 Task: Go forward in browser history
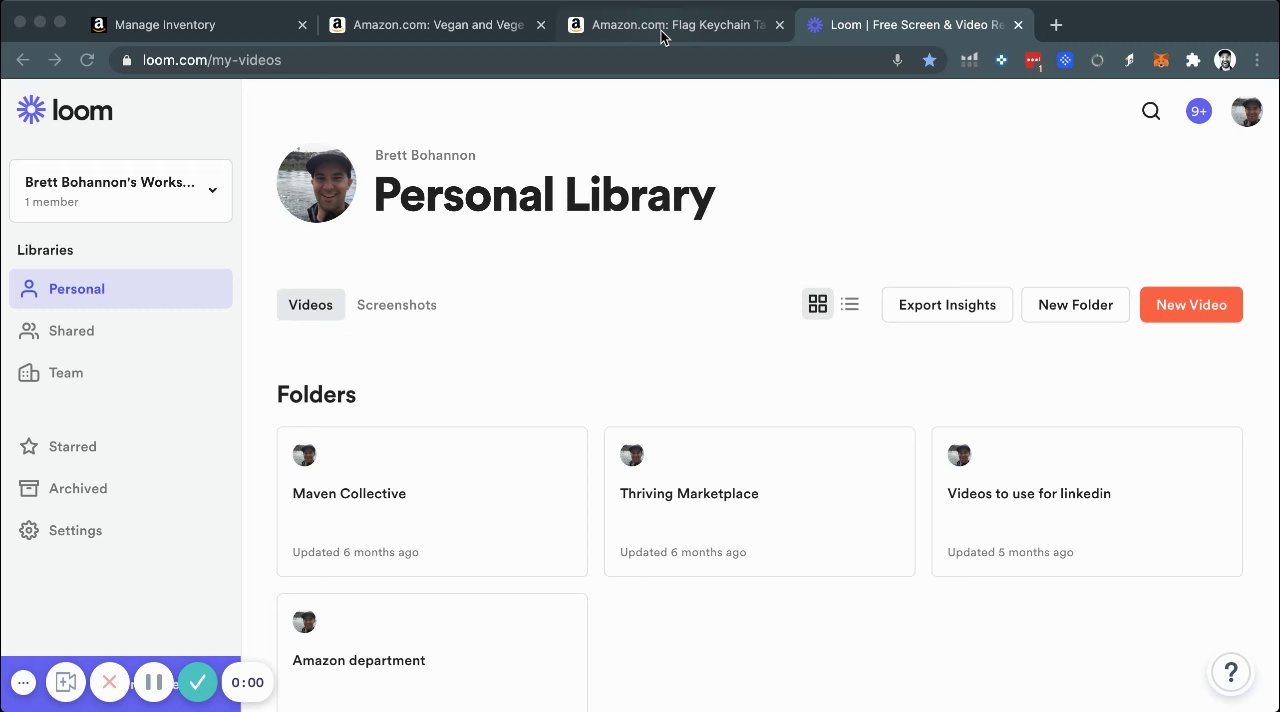pyautogui.click(x=55, y=60)
